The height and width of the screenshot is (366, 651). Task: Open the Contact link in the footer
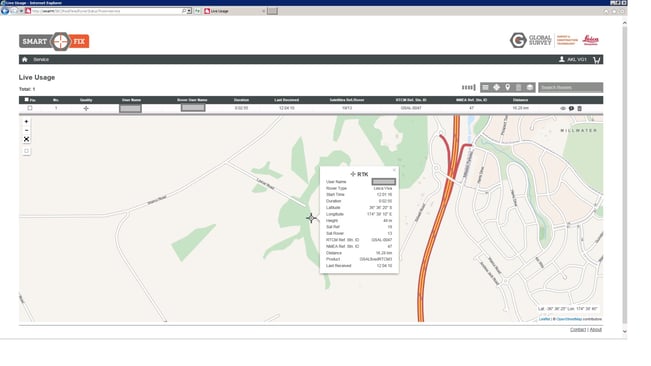(x=578, y=329)
